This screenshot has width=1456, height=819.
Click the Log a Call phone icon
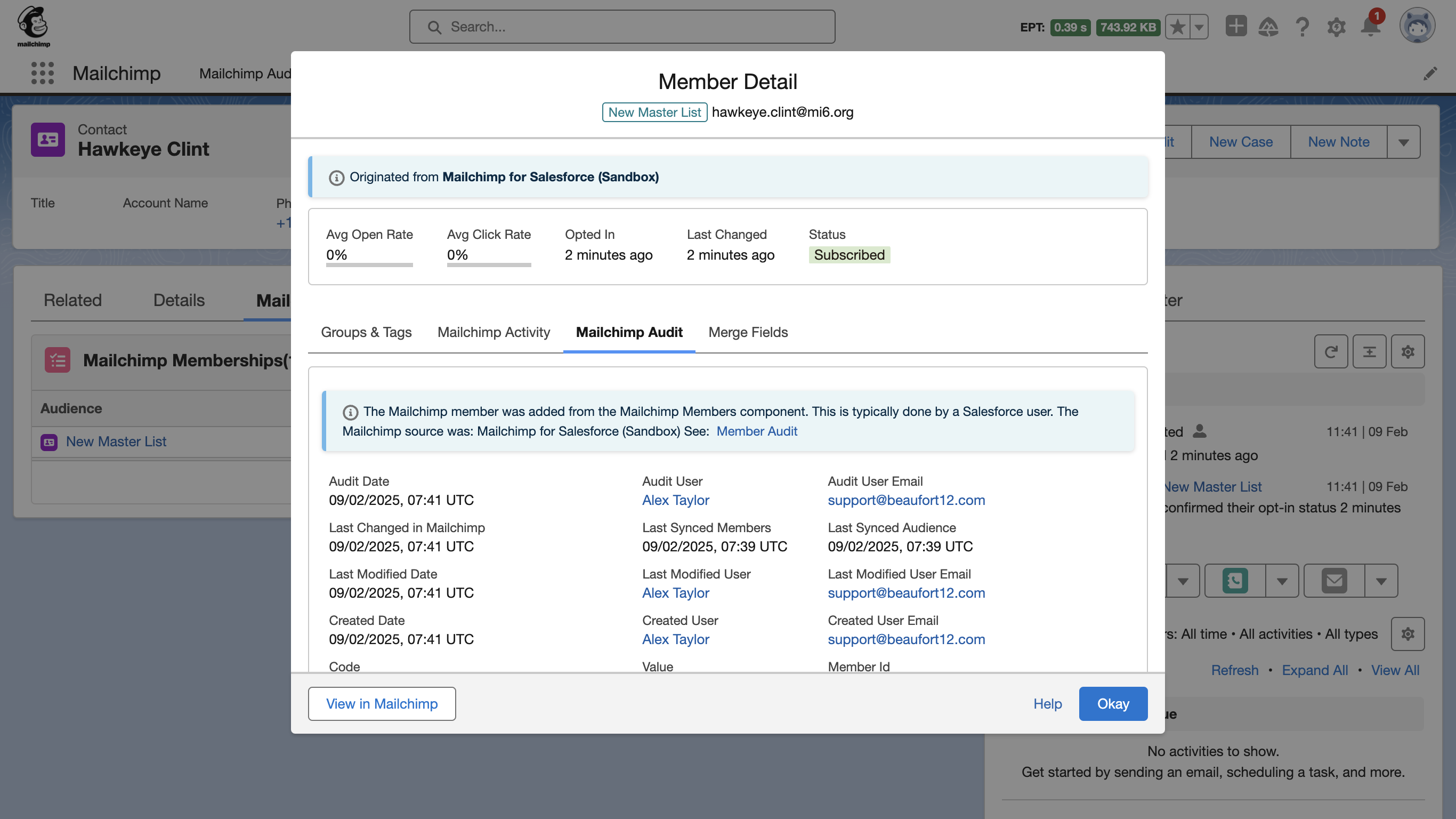(x=1235, y=581)
